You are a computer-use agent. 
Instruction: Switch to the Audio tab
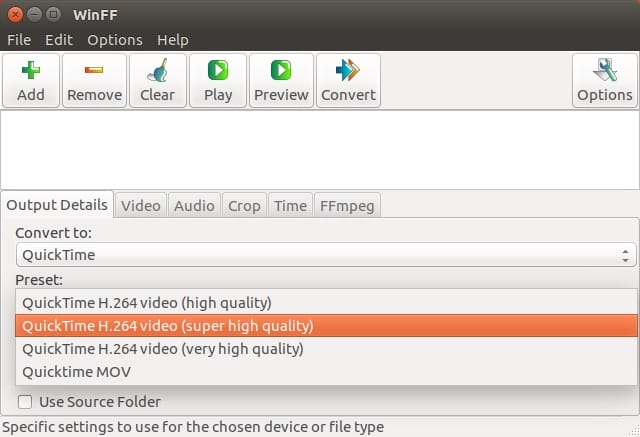194,206
